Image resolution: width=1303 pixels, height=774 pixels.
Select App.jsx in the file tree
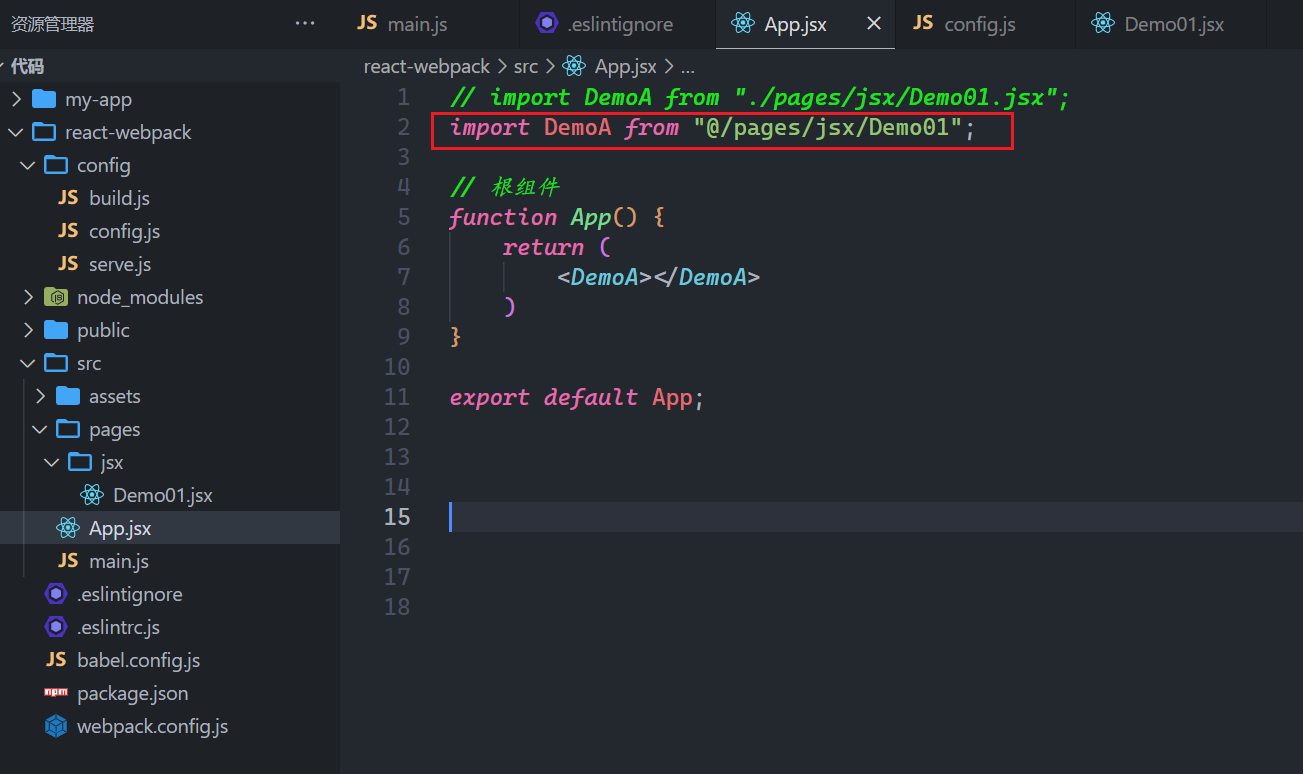point(120,528)
